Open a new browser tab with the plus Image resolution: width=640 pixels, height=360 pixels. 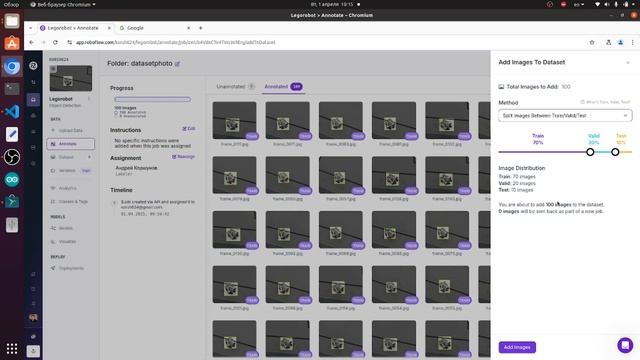tap(200, 28)
